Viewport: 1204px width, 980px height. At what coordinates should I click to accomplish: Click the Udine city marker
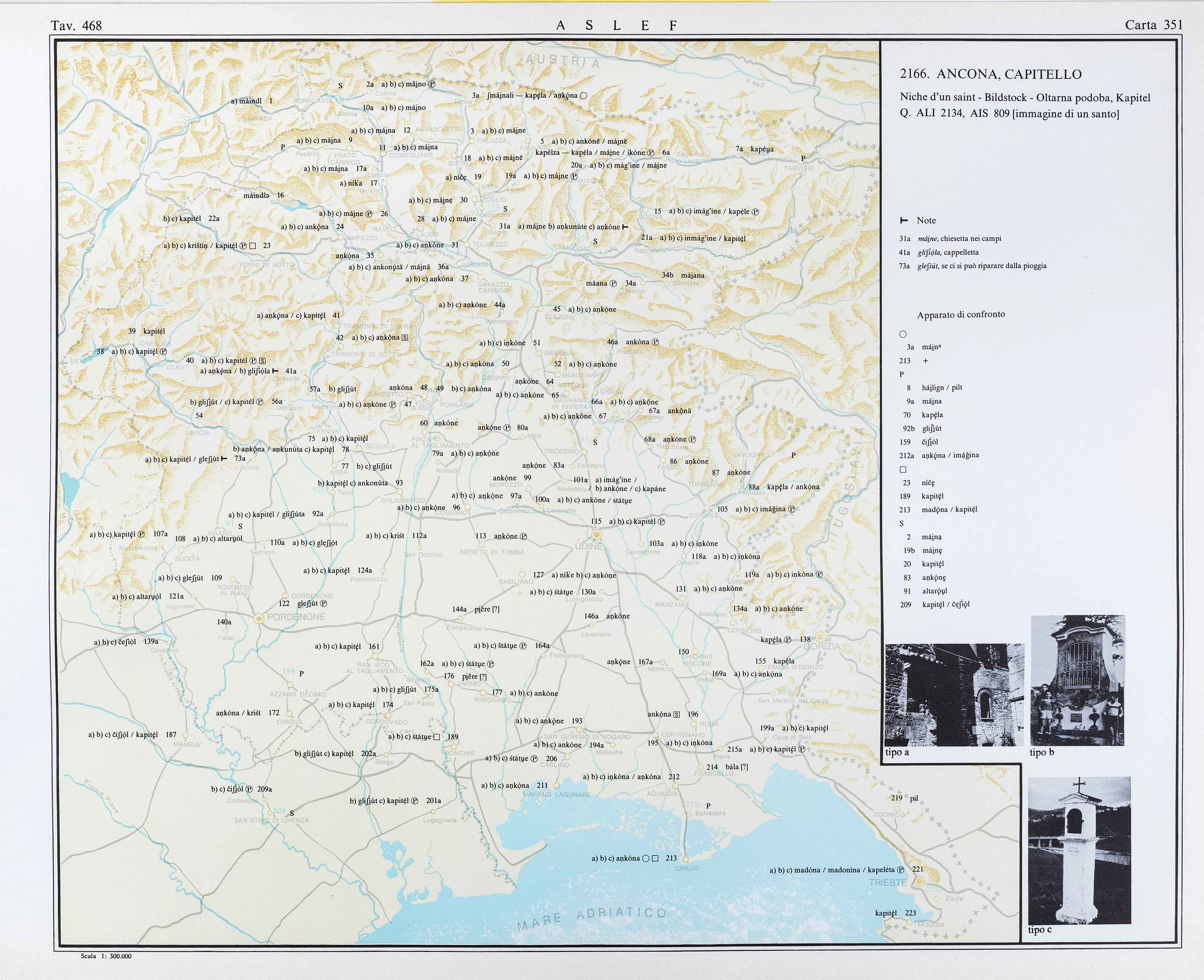(596, 534)
